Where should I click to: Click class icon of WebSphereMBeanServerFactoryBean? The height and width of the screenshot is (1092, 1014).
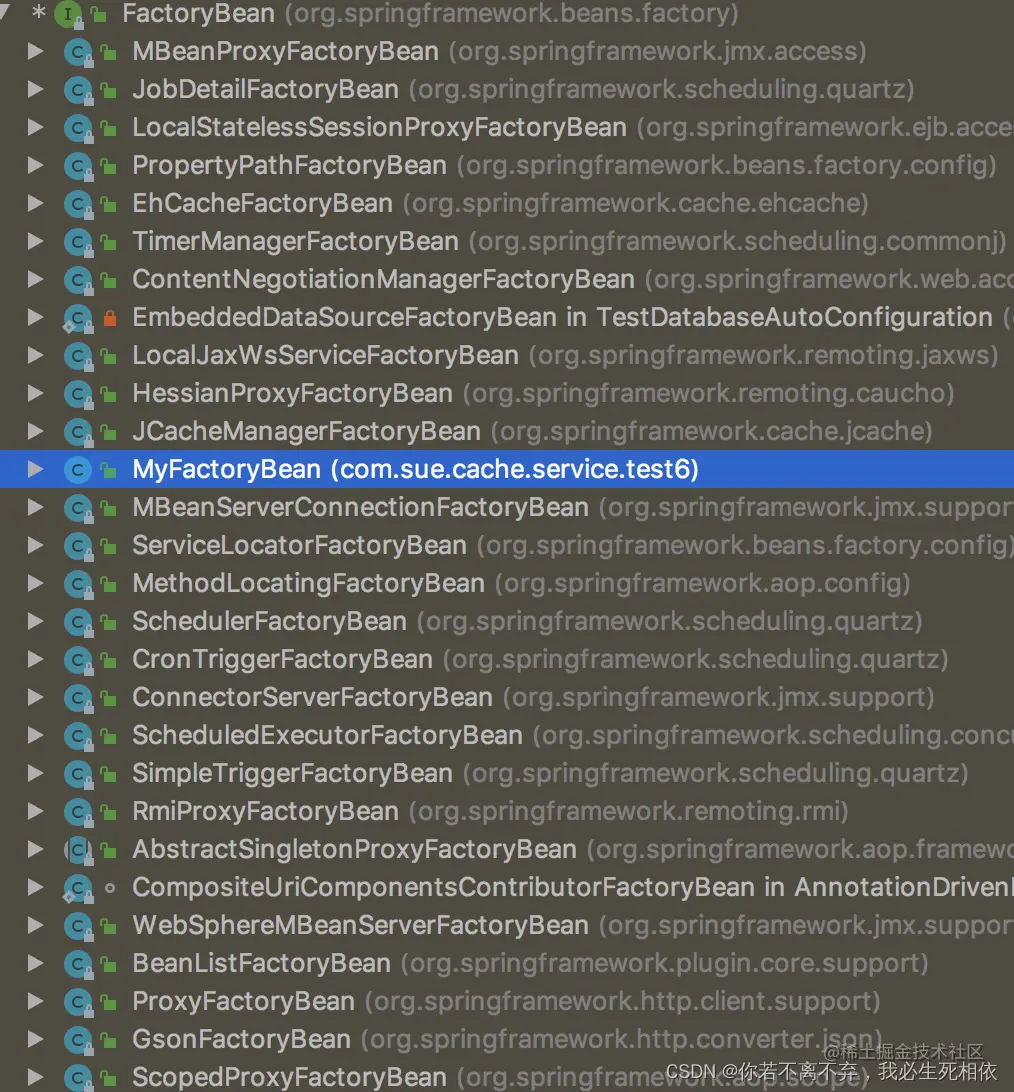click(78, 926)
